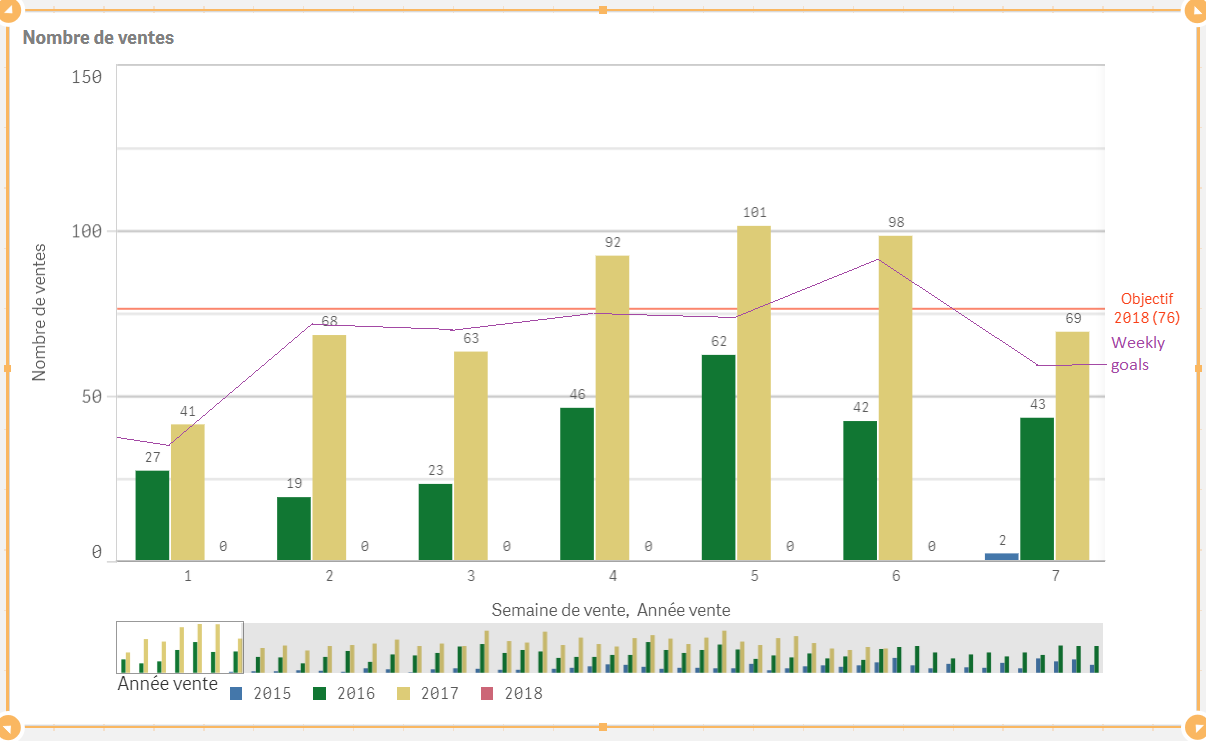Click the left edge center resize handle
Viewport: 1206px width, 741px height.
(8, 369)
